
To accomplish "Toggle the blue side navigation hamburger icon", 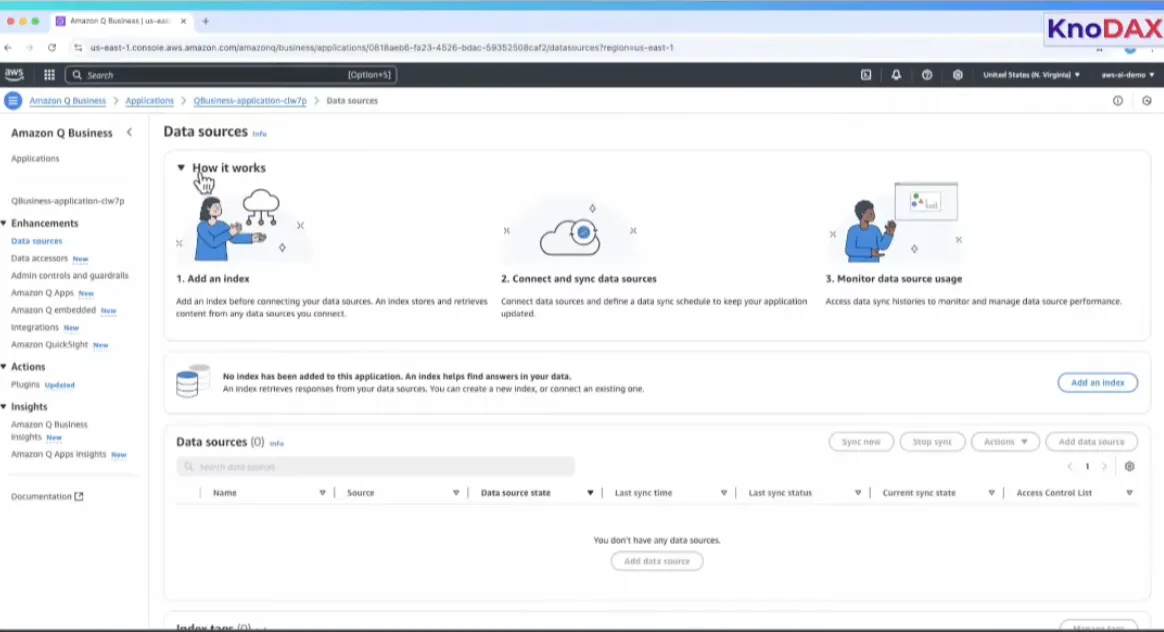I will 13,100.
